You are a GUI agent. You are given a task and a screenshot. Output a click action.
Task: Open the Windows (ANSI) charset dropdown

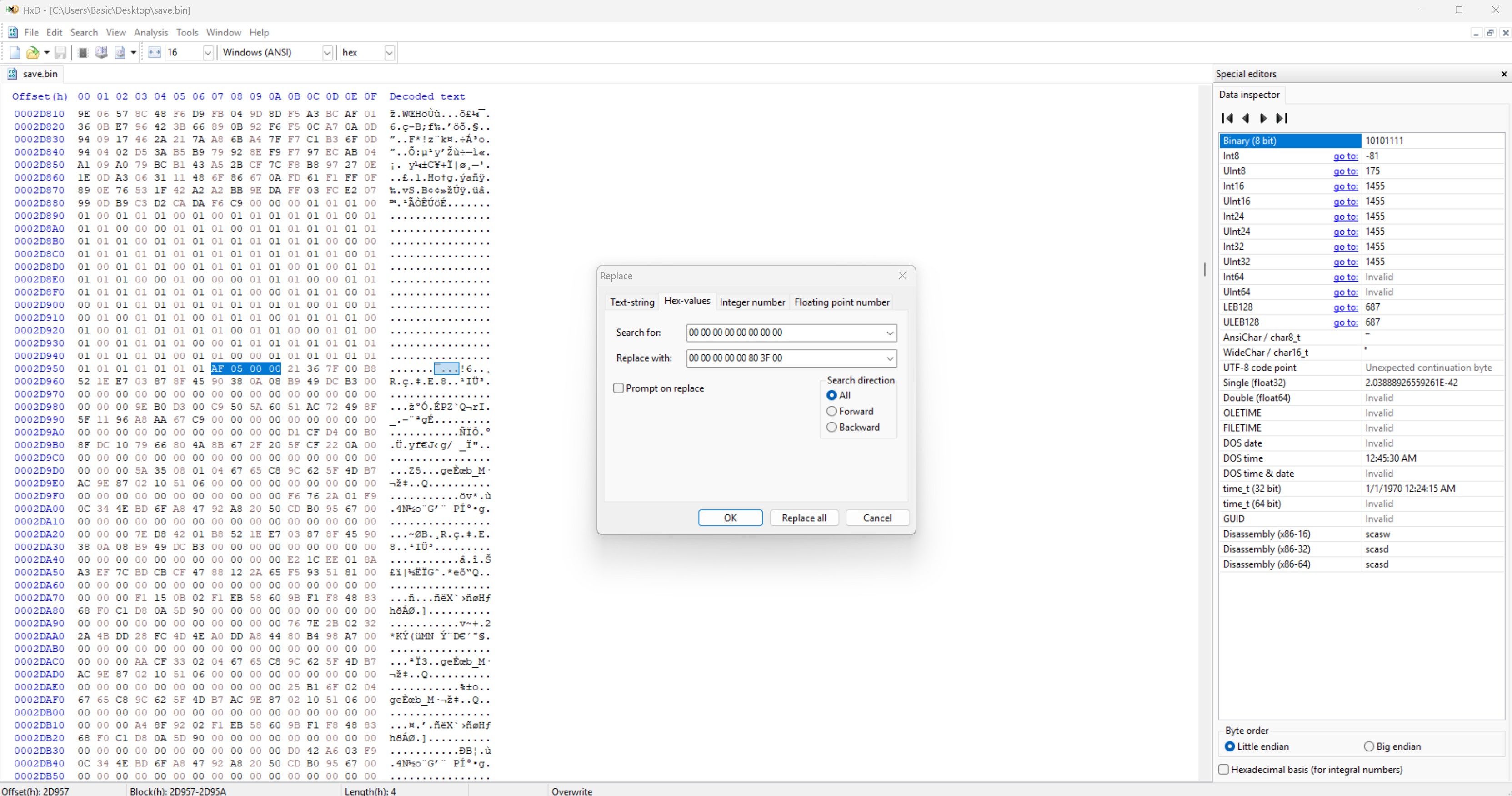coord(327,53)
